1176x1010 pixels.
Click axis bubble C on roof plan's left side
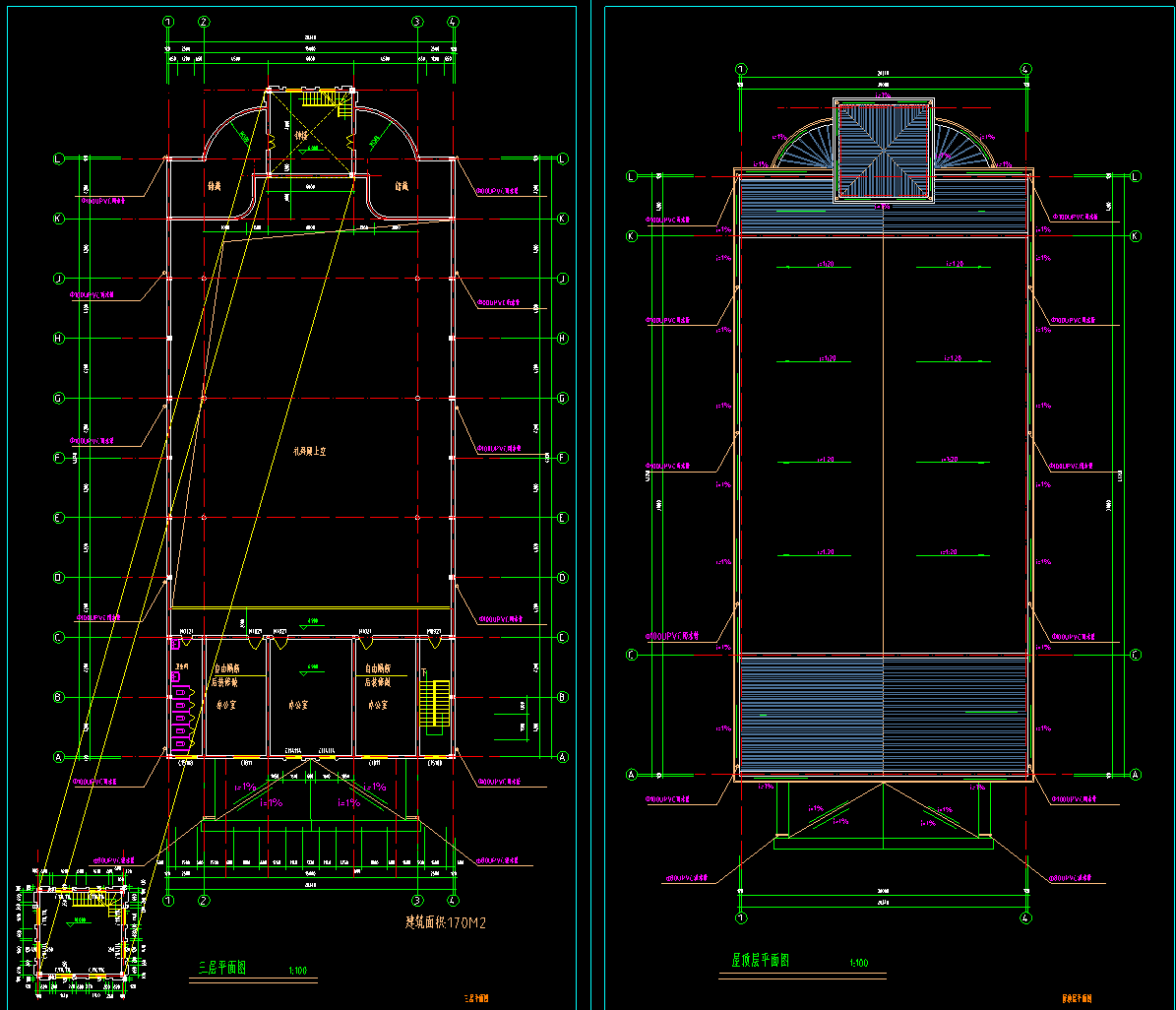(x=632, y=655)
